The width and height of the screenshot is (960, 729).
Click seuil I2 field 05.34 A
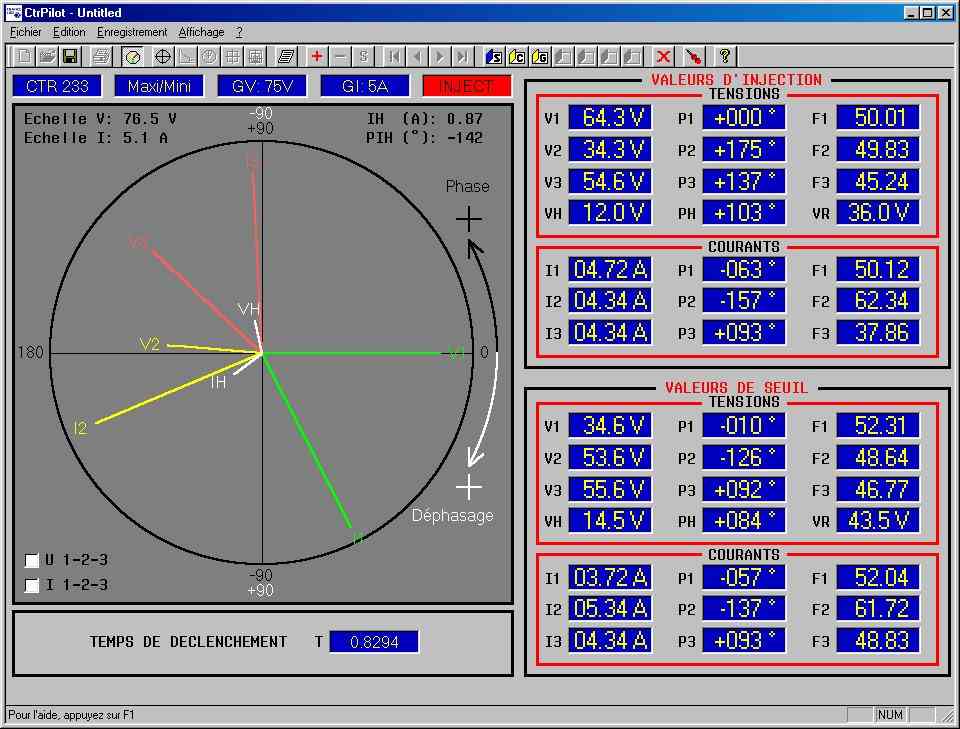610,608
